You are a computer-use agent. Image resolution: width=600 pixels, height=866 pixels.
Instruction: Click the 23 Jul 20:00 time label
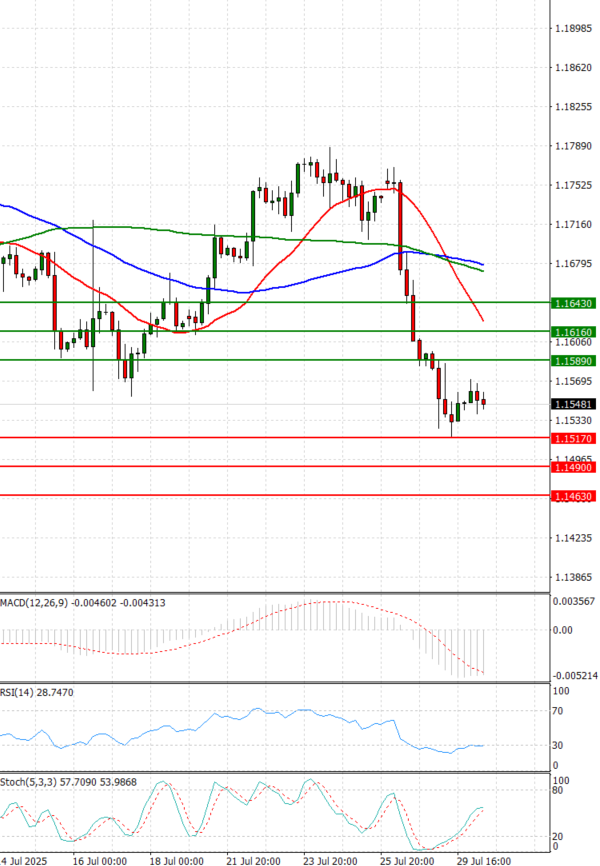coord(330,860)
